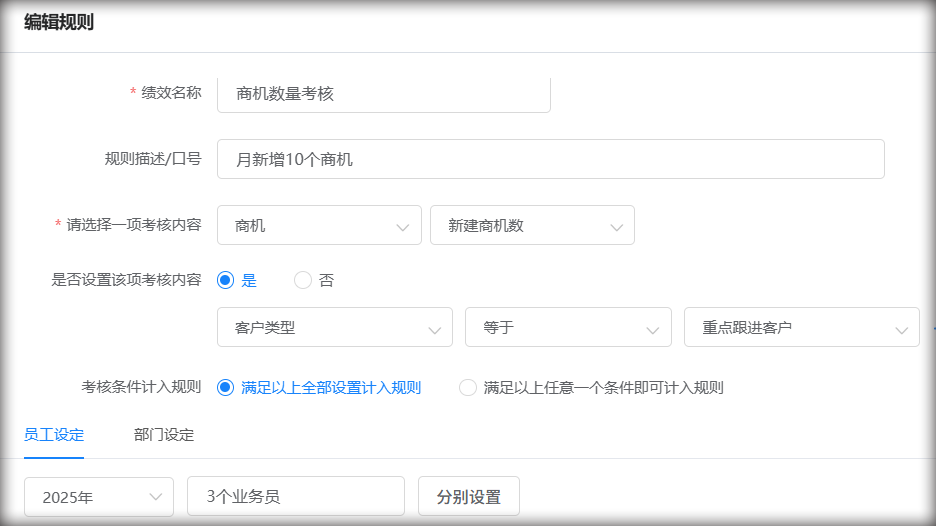Click chevron arrow in 重点跟进客户 dropdown
The height and width of the screenshot is (526, 936).
tap(901, 330)
